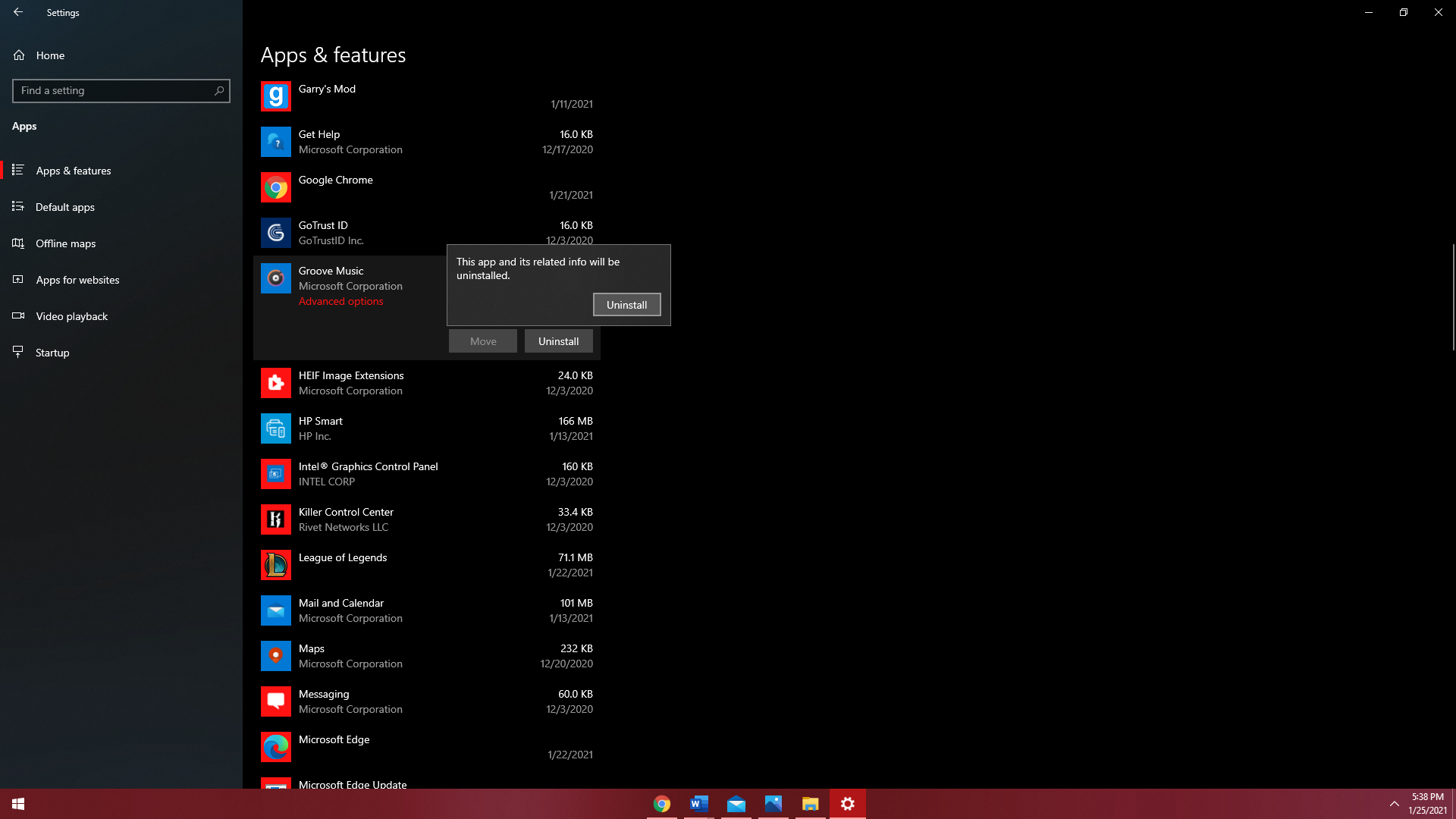Open Word from the taskbar
1456x819 pixels.
click(x=699, y=804)
